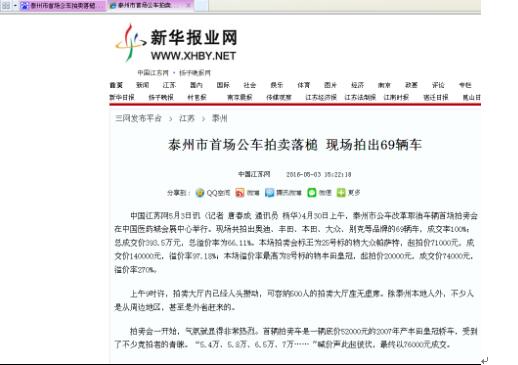Open the 江苏经济报 link
Viewport: 518px width, 365px height.
coord(321,97)
